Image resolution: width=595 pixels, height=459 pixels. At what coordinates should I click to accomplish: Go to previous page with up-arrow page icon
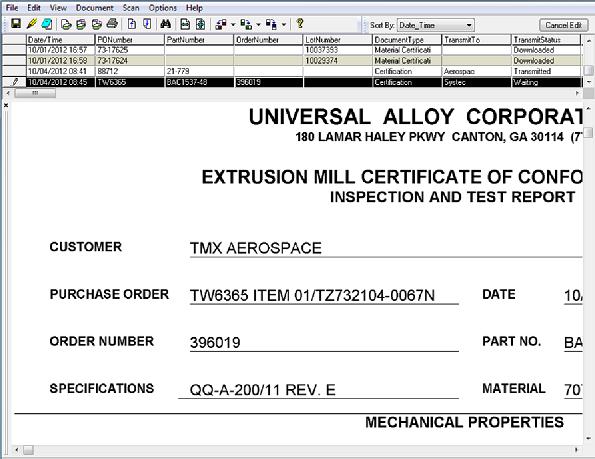(132, 24)
